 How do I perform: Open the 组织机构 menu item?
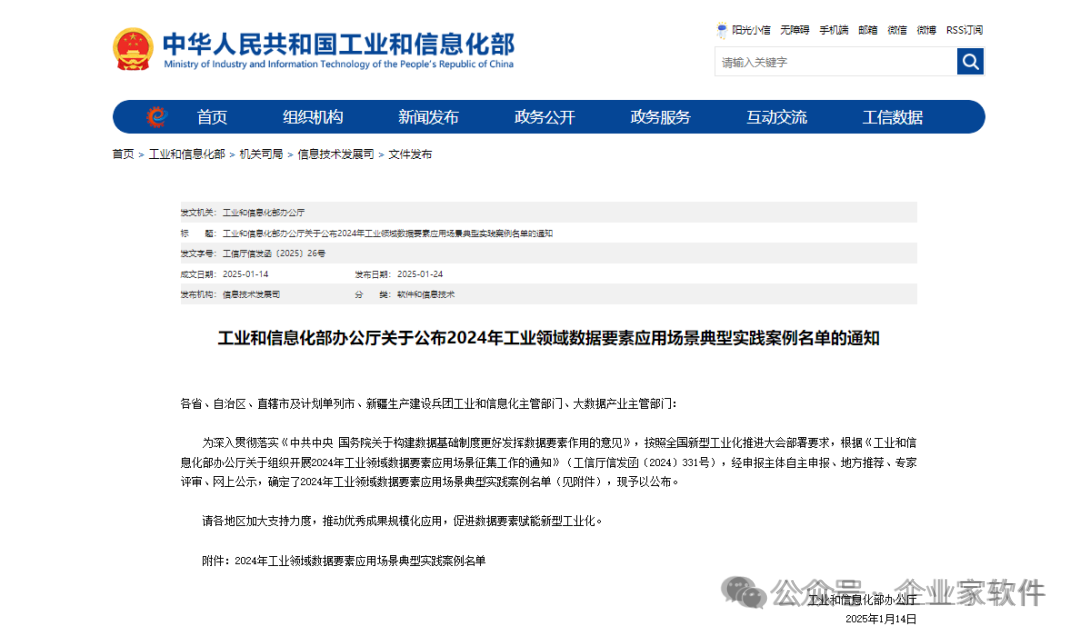pyautogui.click(x=313, y=117)
